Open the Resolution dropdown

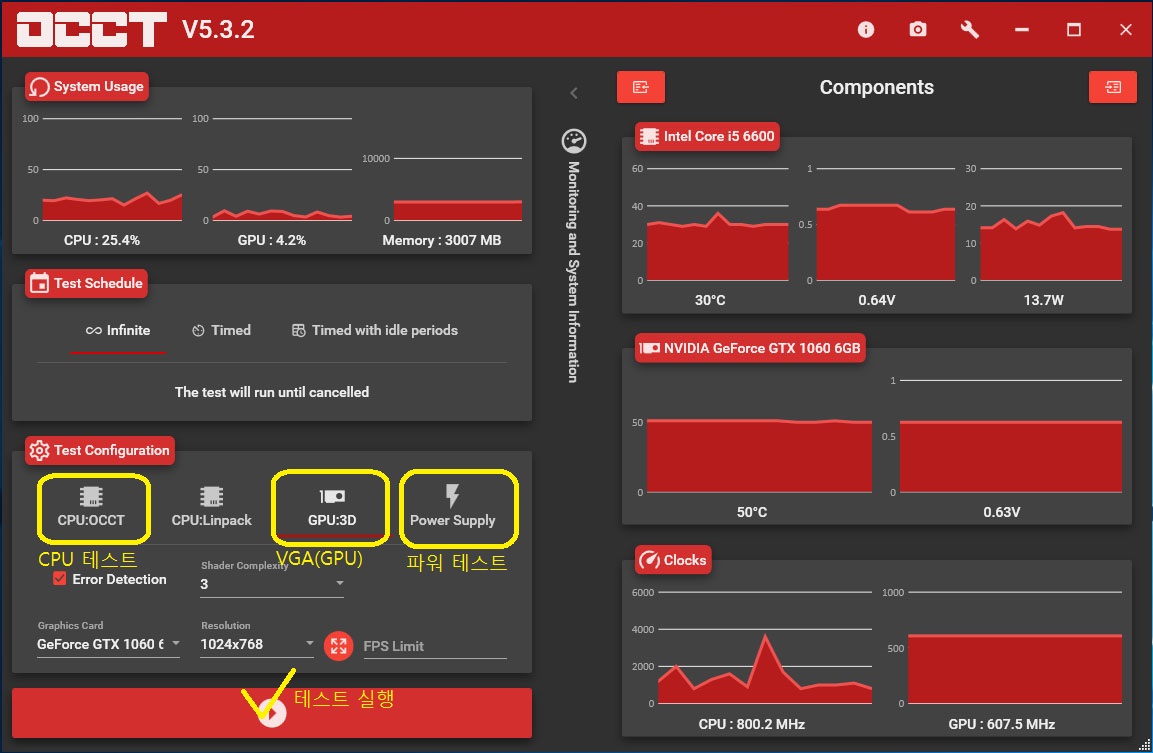257,644
